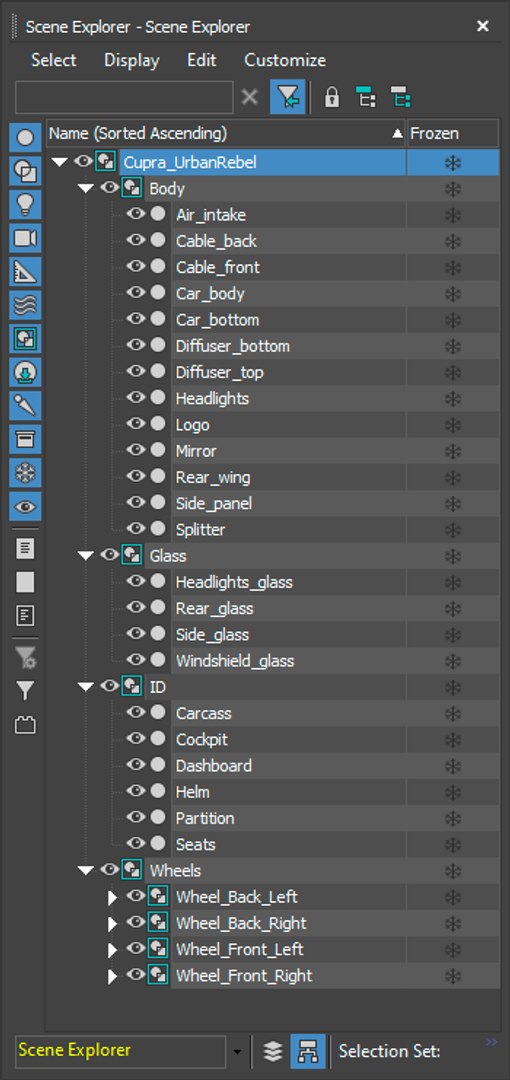The width and height of the screenshot is (510, 1080).
Task: Close the Scene Explorer panel
Action: [x=483, y=26]
